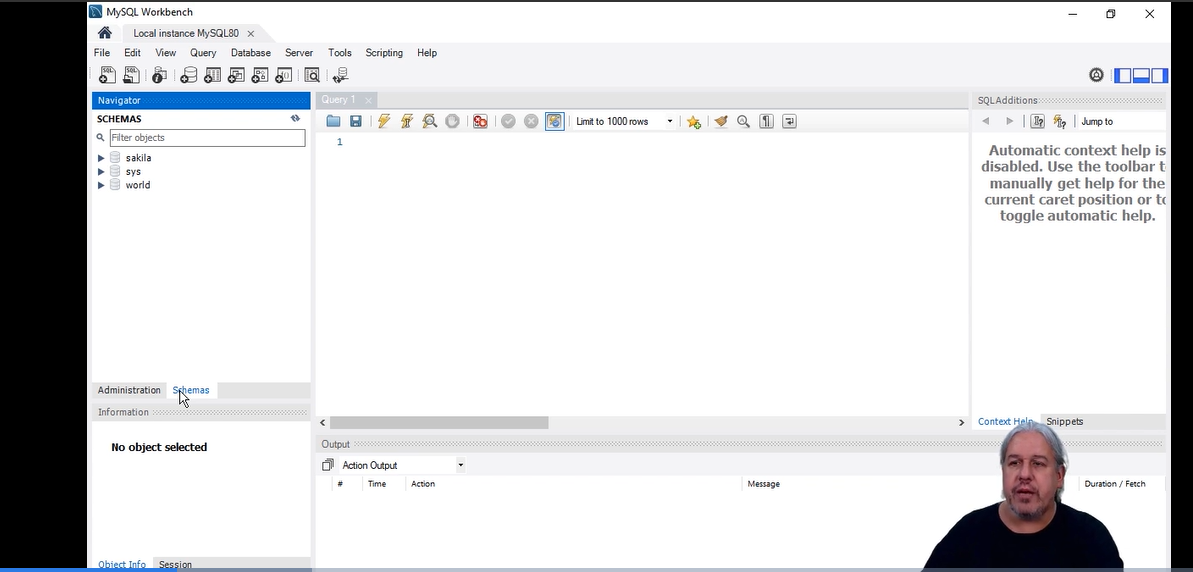Search table data icon in main toolbar
Viewport: 1193px width, 572px height.
312,75
